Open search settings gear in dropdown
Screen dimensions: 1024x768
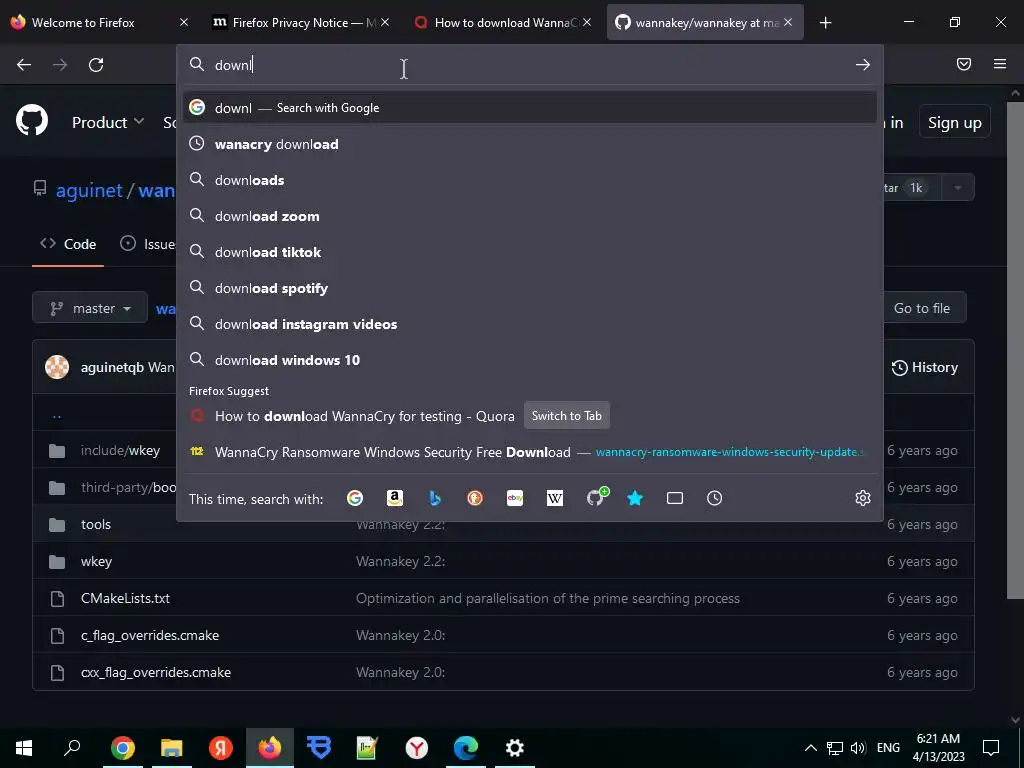(863, 498)
